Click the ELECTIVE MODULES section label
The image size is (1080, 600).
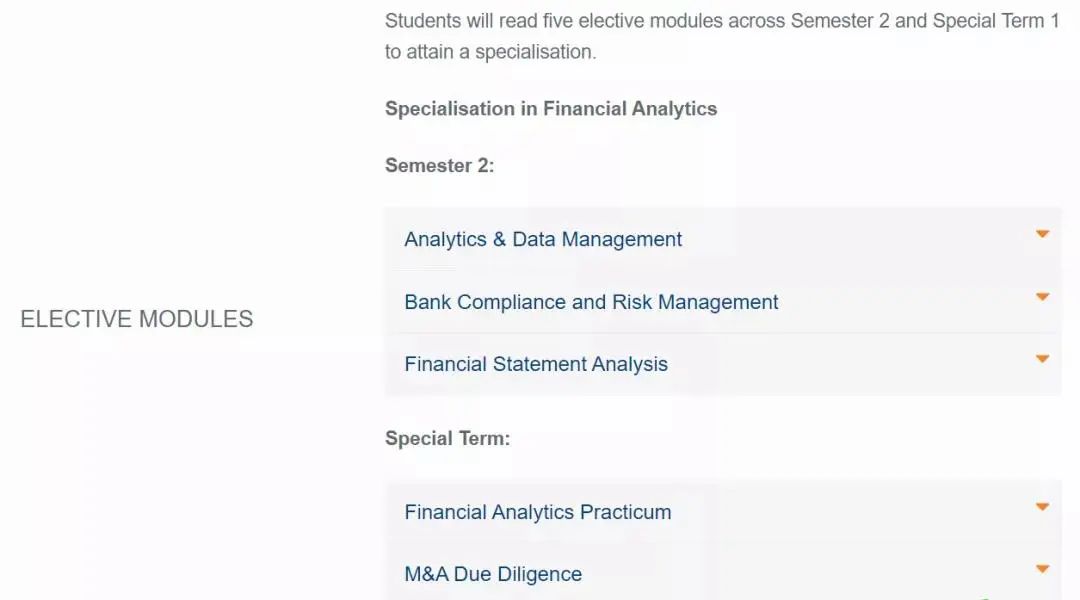coord(137,319)
